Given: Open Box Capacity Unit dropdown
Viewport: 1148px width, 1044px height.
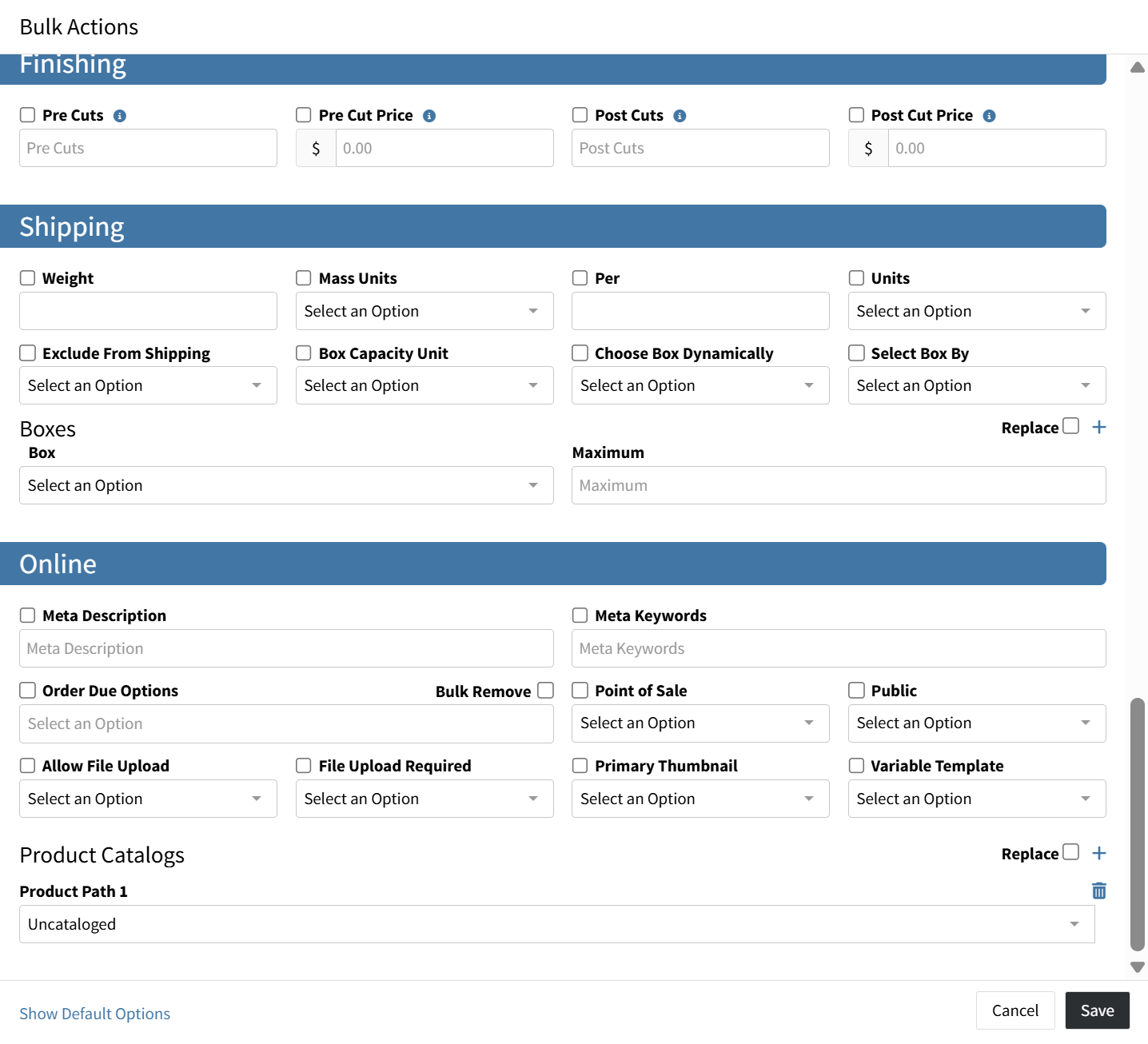Looking at the screenshot, I should click(425, 385).
